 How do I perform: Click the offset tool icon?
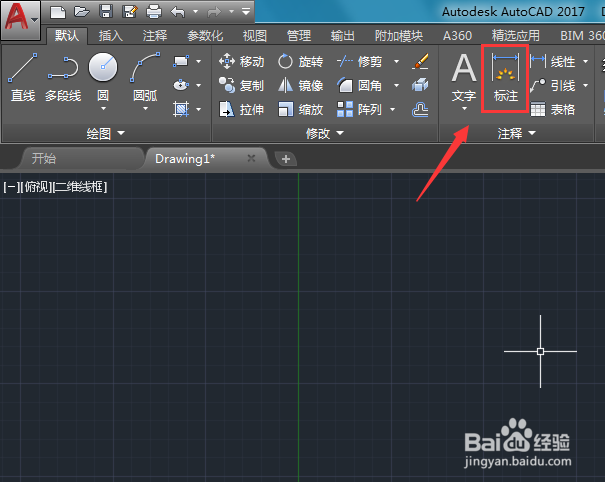pos(420,110)
